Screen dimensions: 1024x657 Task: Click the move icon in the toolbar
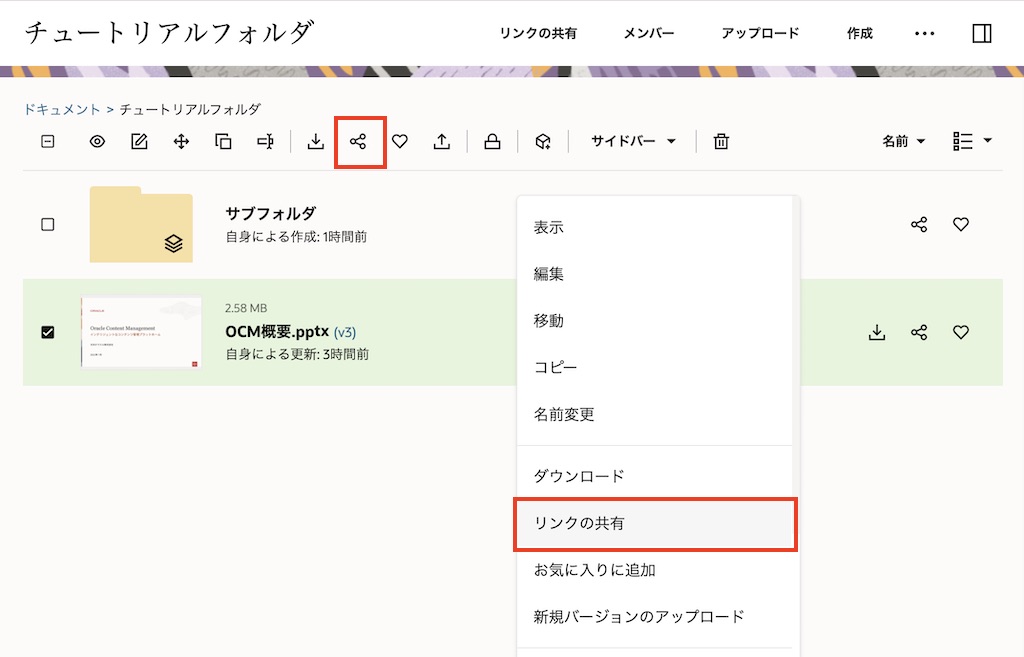point(182,141)
